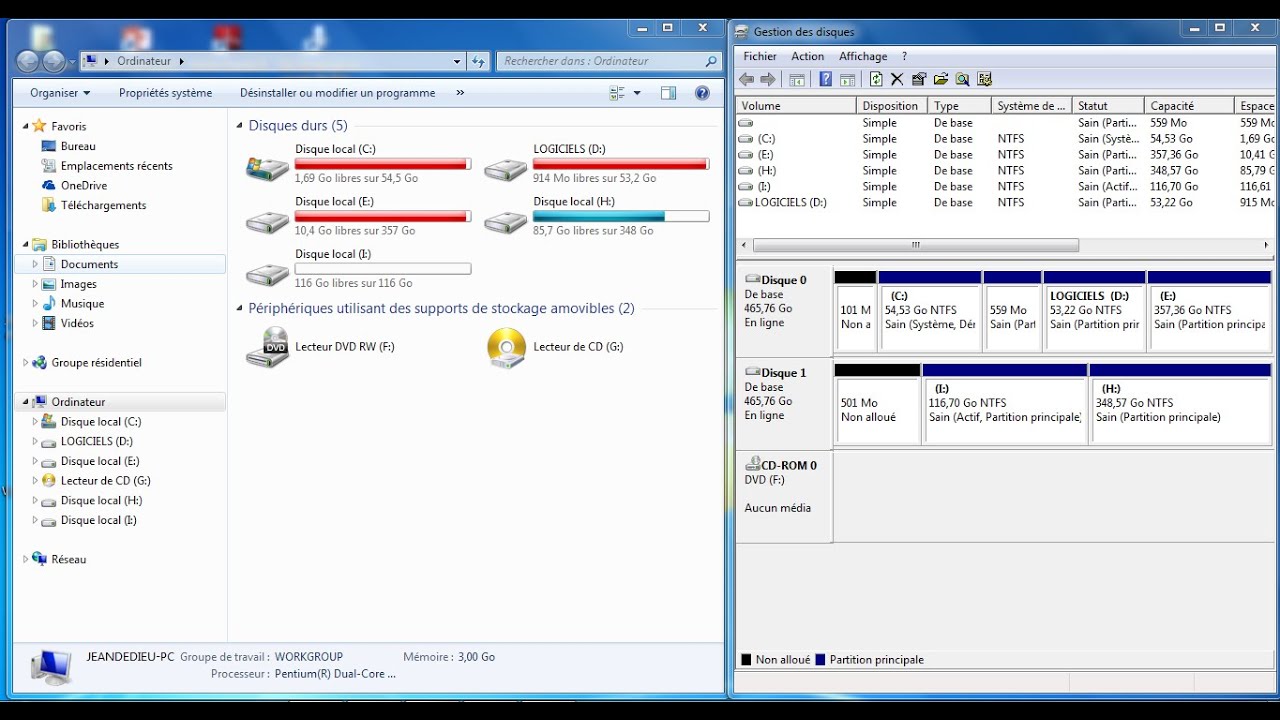Click the Propriétés système button
1280x720 pixels.
(x=166, y=93)
